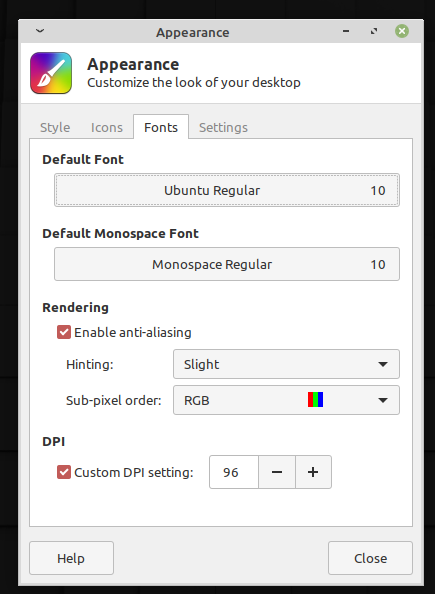Change the Monospace Regular font button
This screenshot has width=435, height=594.
point(227,264)
